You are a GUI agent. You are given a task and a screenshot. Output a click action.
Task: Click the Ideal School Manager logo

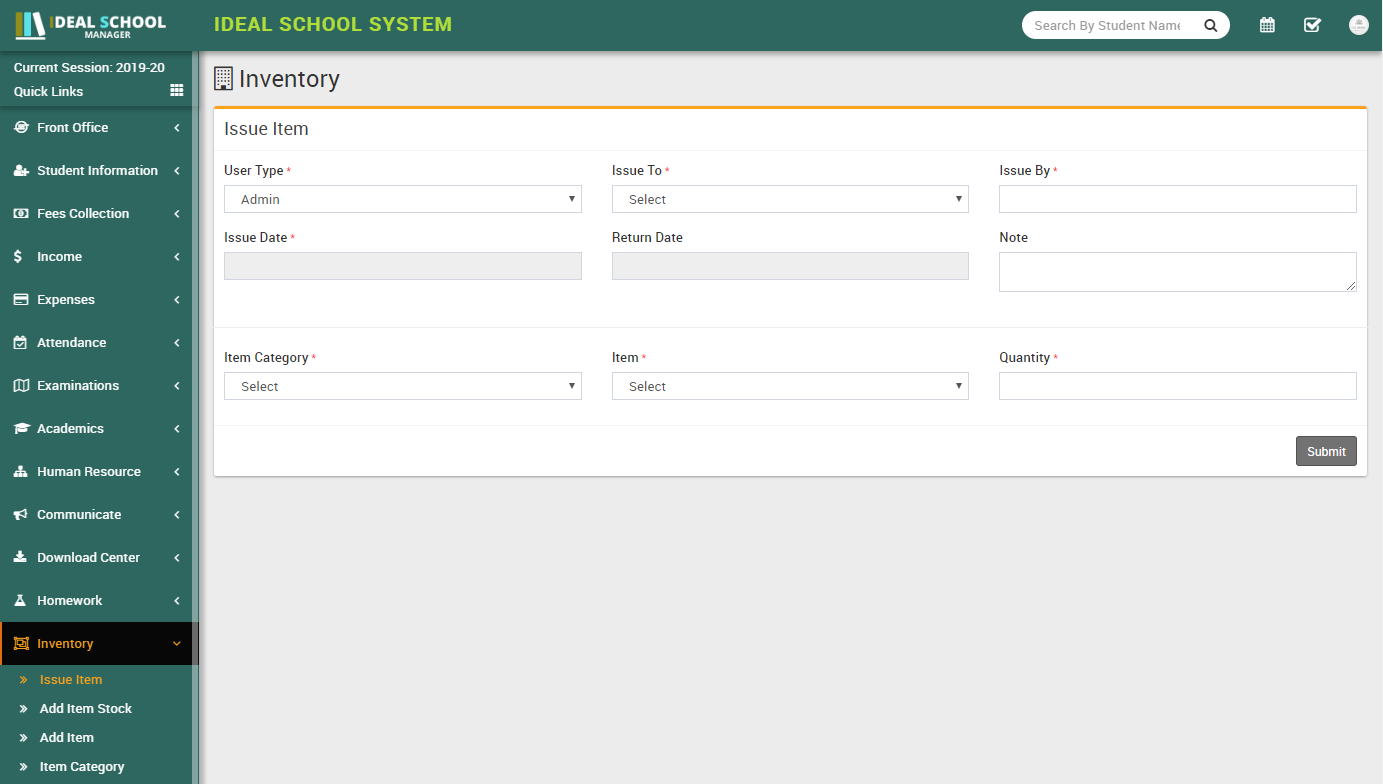[x=91, y=26]
